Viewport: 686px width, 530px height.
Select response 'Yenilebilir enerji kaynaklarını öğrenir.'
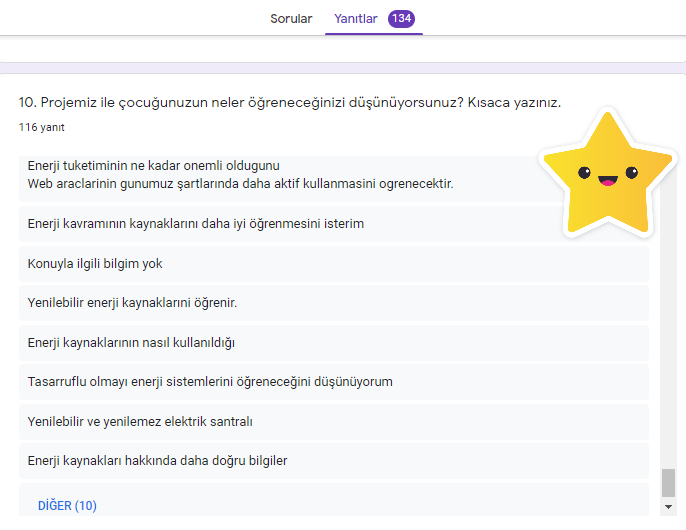(334, 303)
